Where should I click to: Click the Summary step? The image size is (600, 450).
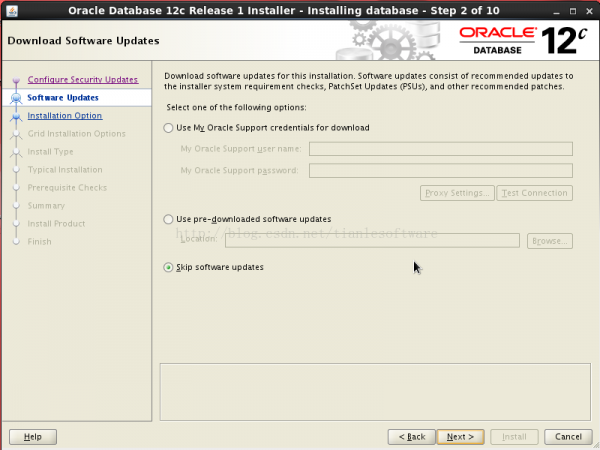click(46, 205)
